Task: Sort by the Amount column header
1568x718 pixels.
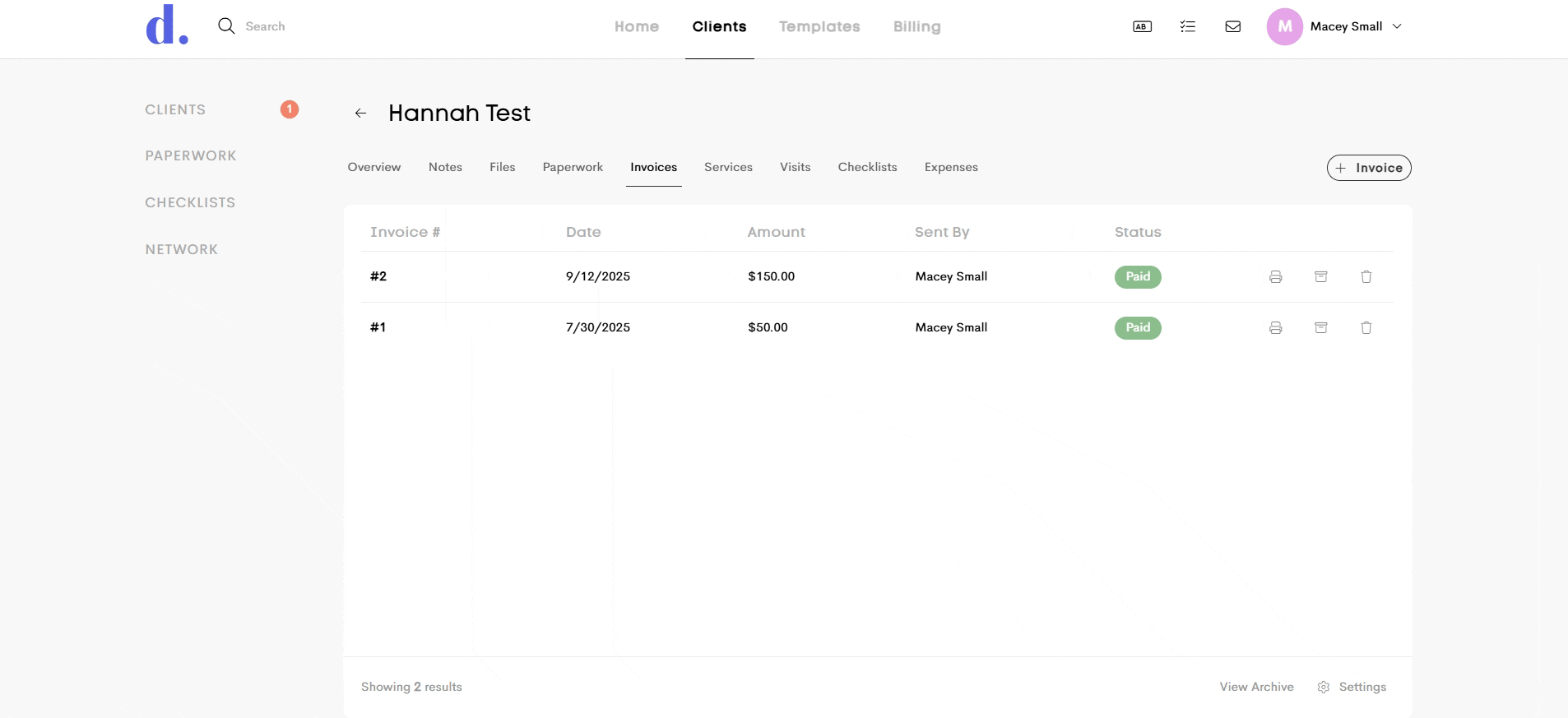Action: pos(776,232)
